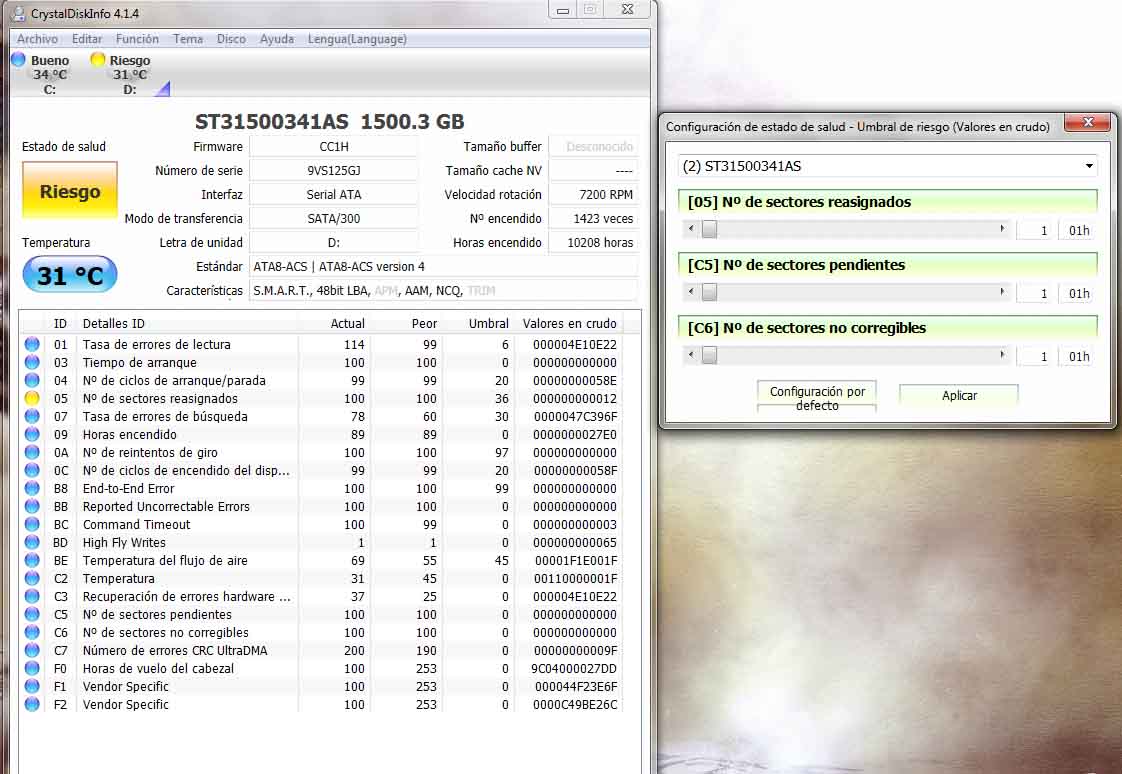Click the slider thumb for [C5] sectores pendientes
1122x774 pixels.
[709, 292]
